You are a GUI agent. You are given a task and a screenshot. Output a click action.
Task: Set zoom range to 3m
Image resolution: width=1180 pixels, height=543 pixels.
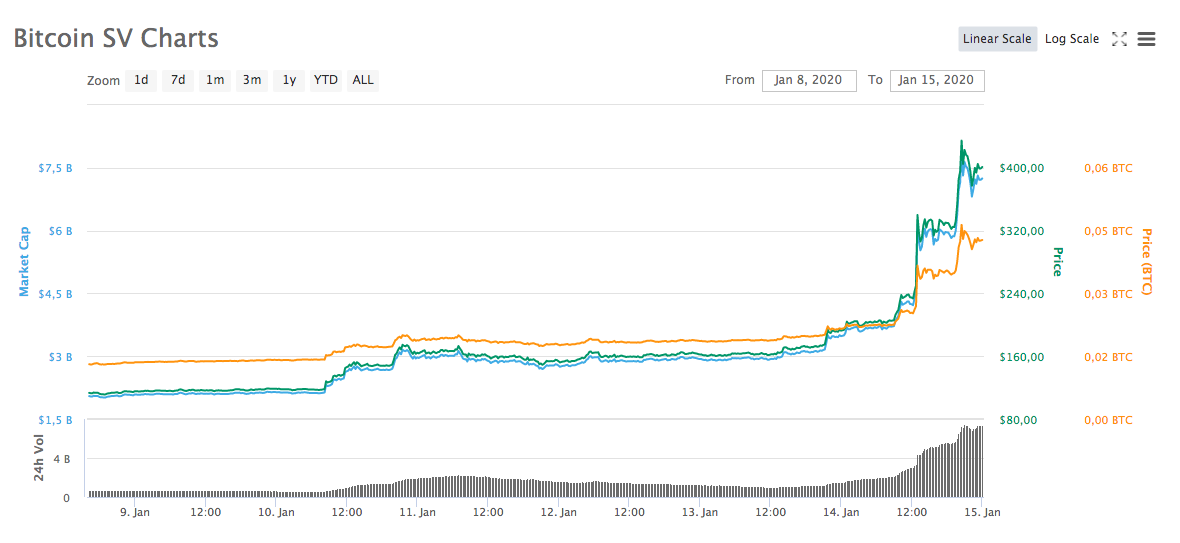(252, 80)
